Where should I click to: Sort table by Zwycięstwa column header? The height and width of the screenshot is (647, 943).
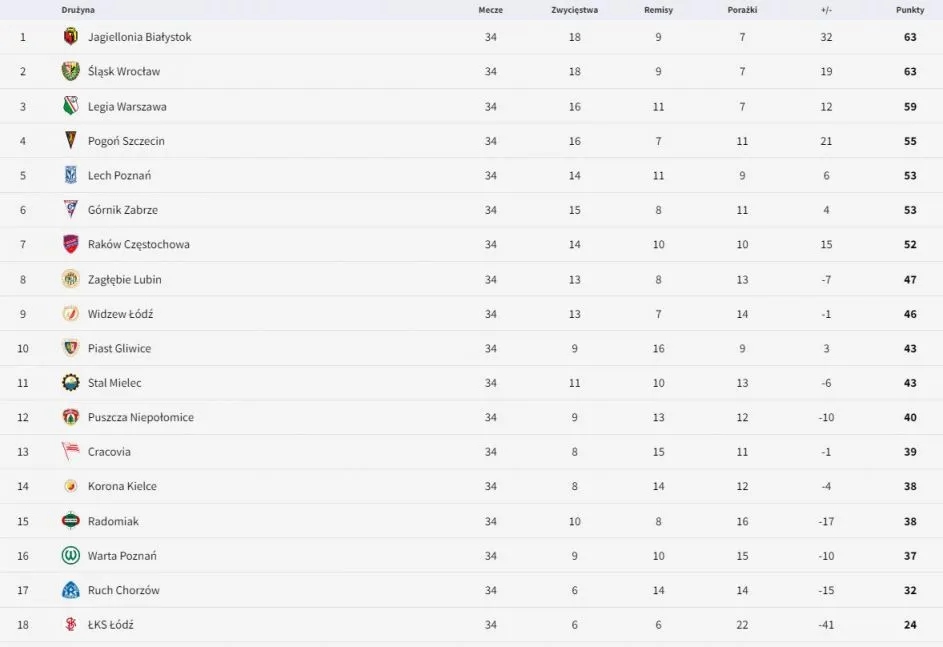[x=574, y=10]
